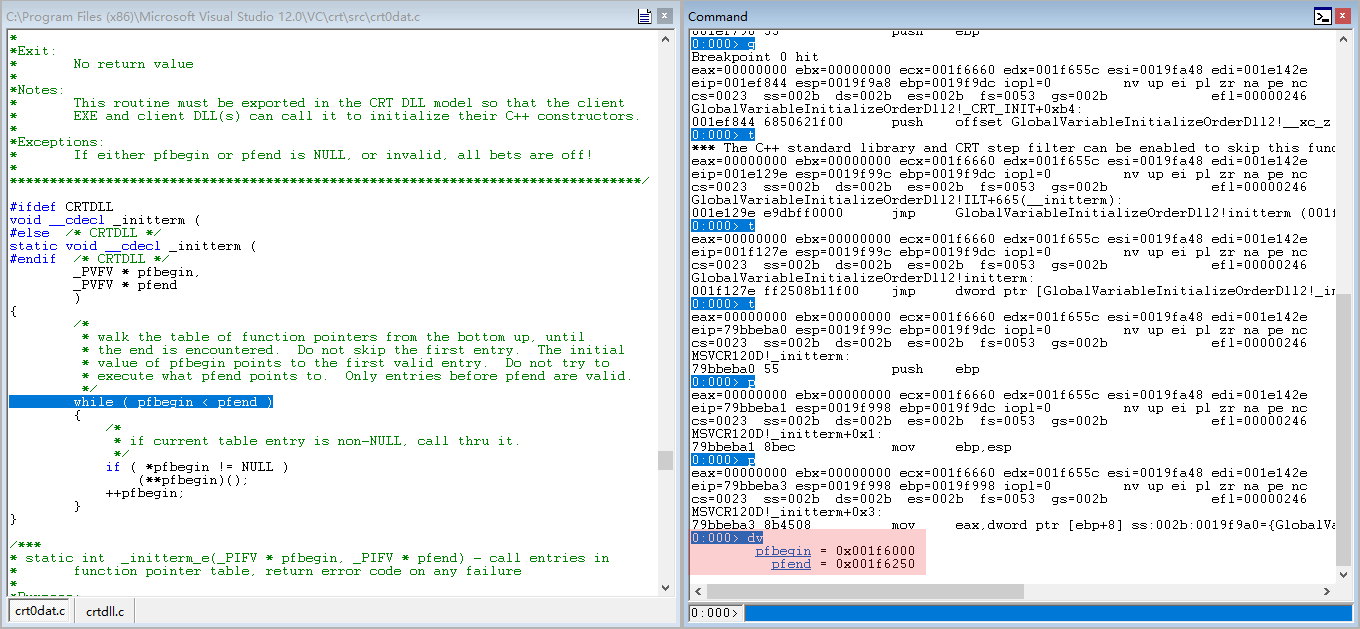This screenshot has width=1360, height=629.
Task: Click the '*Exceptions:' comment line
Action: tap(57, 142)
